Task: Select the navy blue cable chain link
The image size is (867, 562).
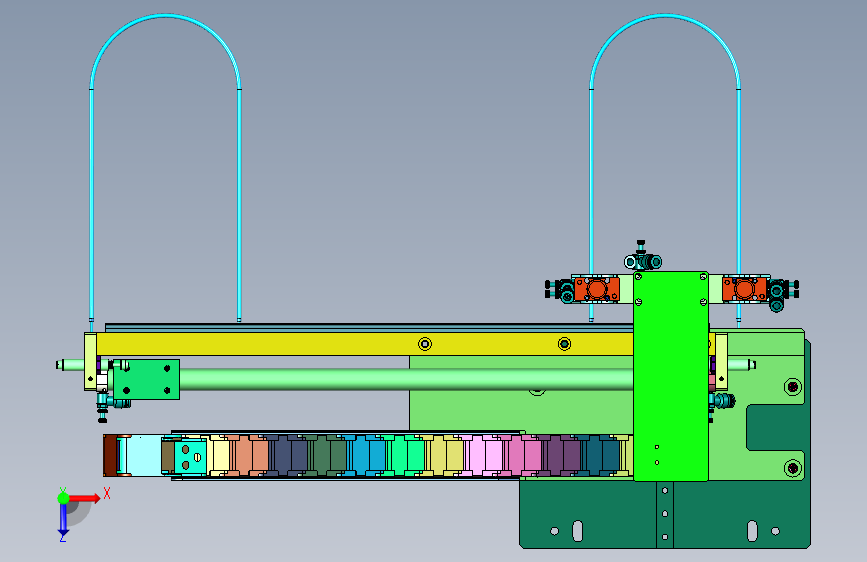Action: coord(288,455)
